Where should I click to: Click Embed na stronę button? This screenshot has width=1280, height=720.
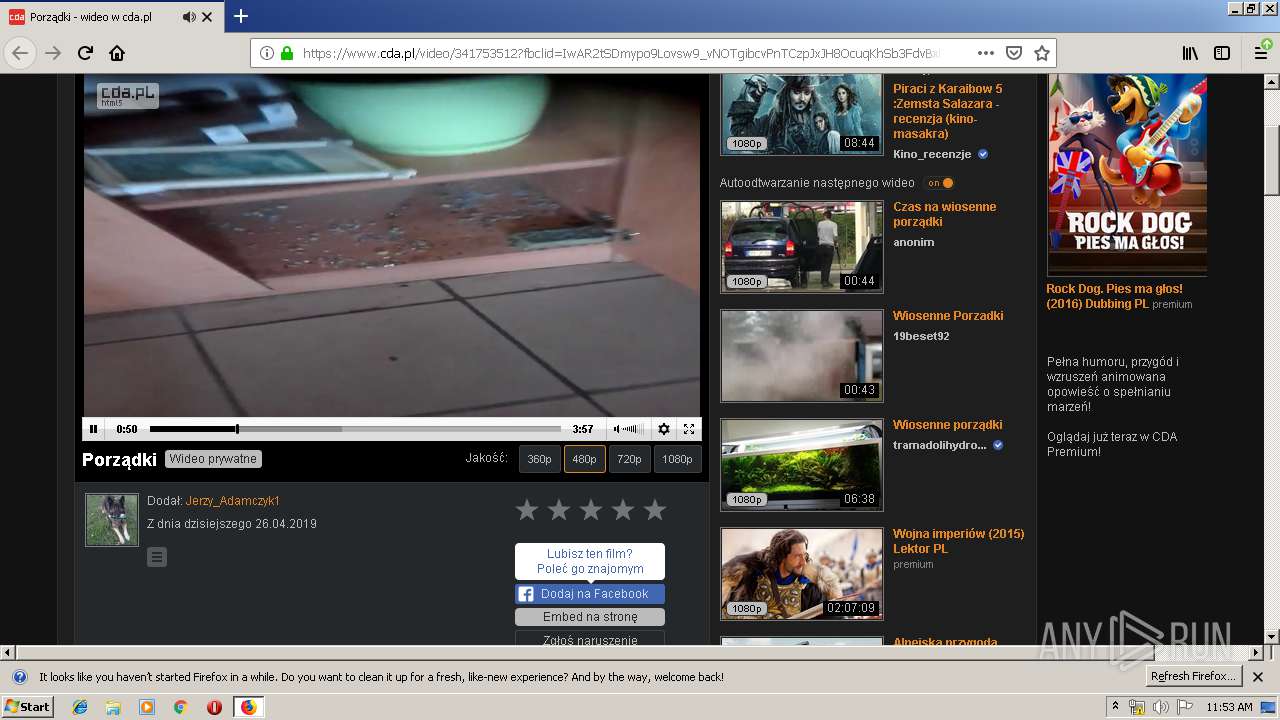click(x=590, y=617)
